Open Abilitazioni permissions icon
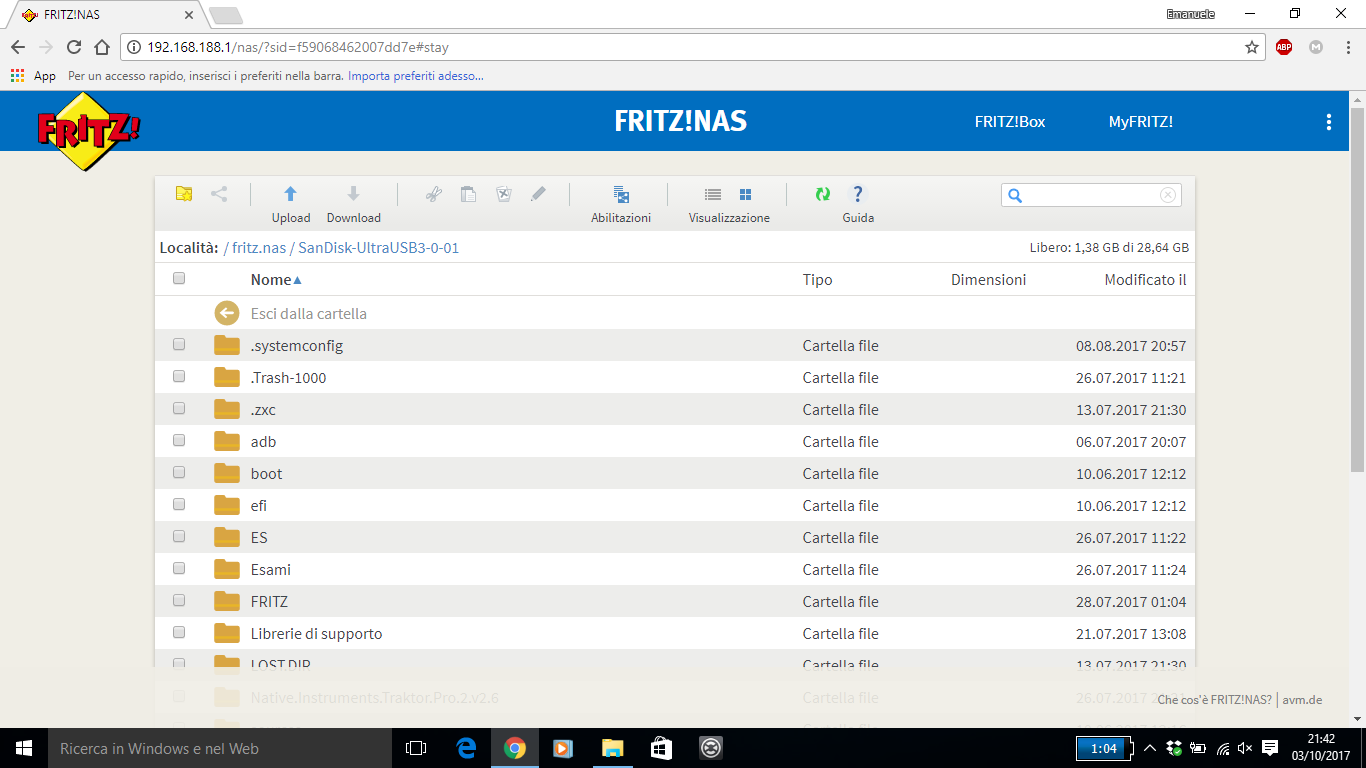 [x=621, y=194]
